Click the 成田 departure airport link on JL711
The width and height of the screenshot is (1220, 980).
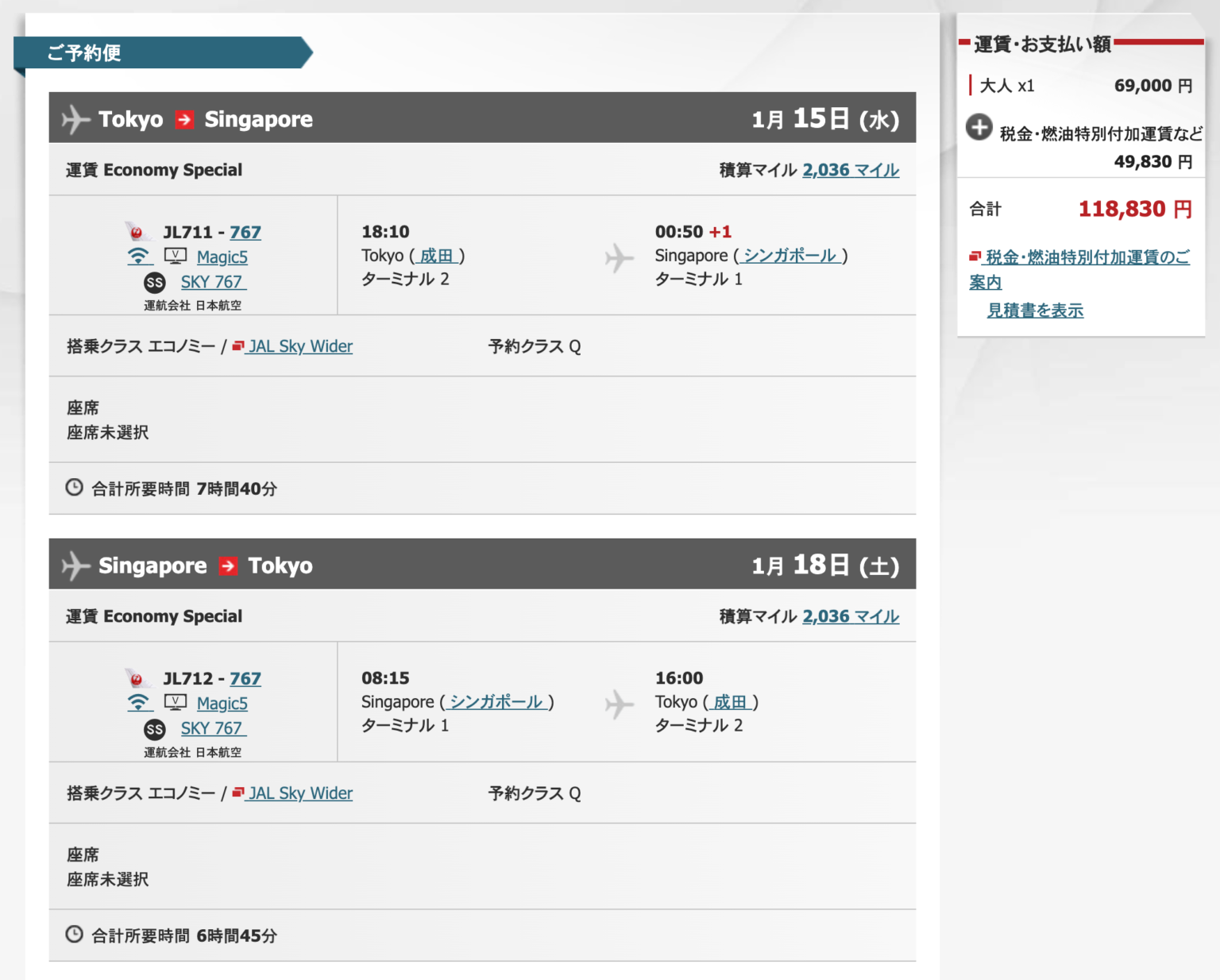pos(436,256)
